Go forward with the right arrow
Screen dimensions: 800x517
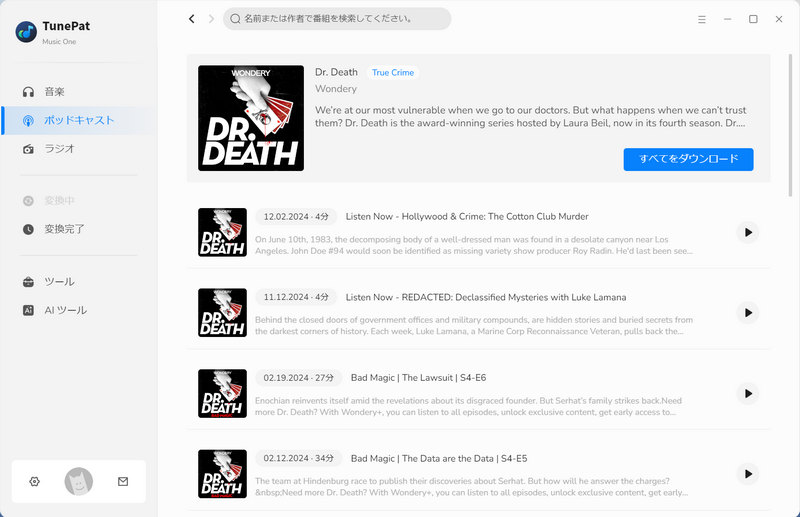(x=211, y=19)
